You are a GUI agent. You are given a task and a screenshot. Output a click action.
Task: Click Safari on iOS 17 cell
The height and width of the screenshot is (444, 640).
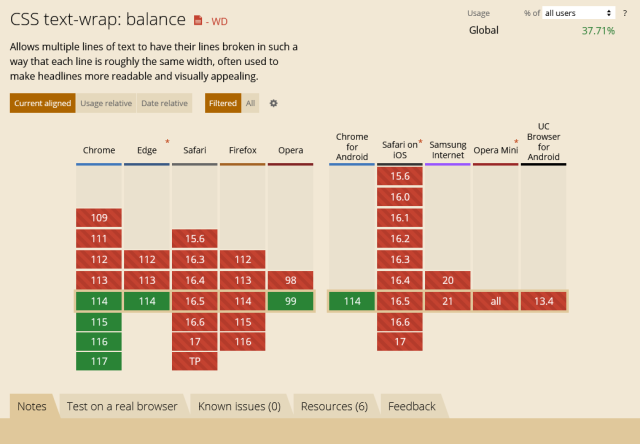pos(400,342)
